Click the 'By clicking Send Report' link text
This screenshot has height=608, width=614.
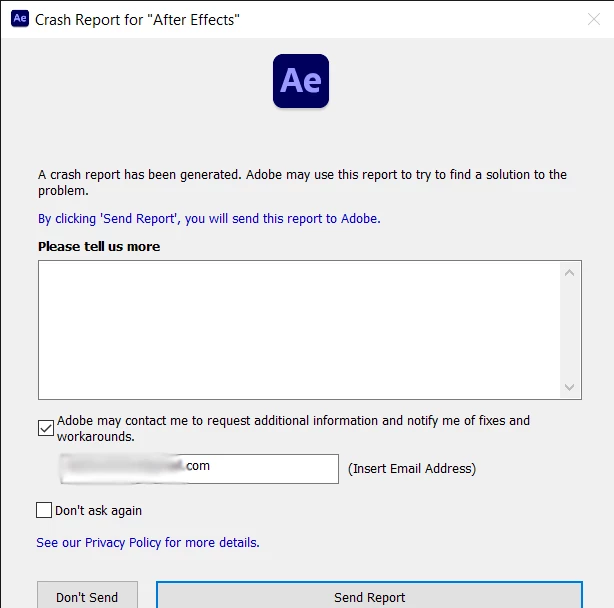click(209, 218)
